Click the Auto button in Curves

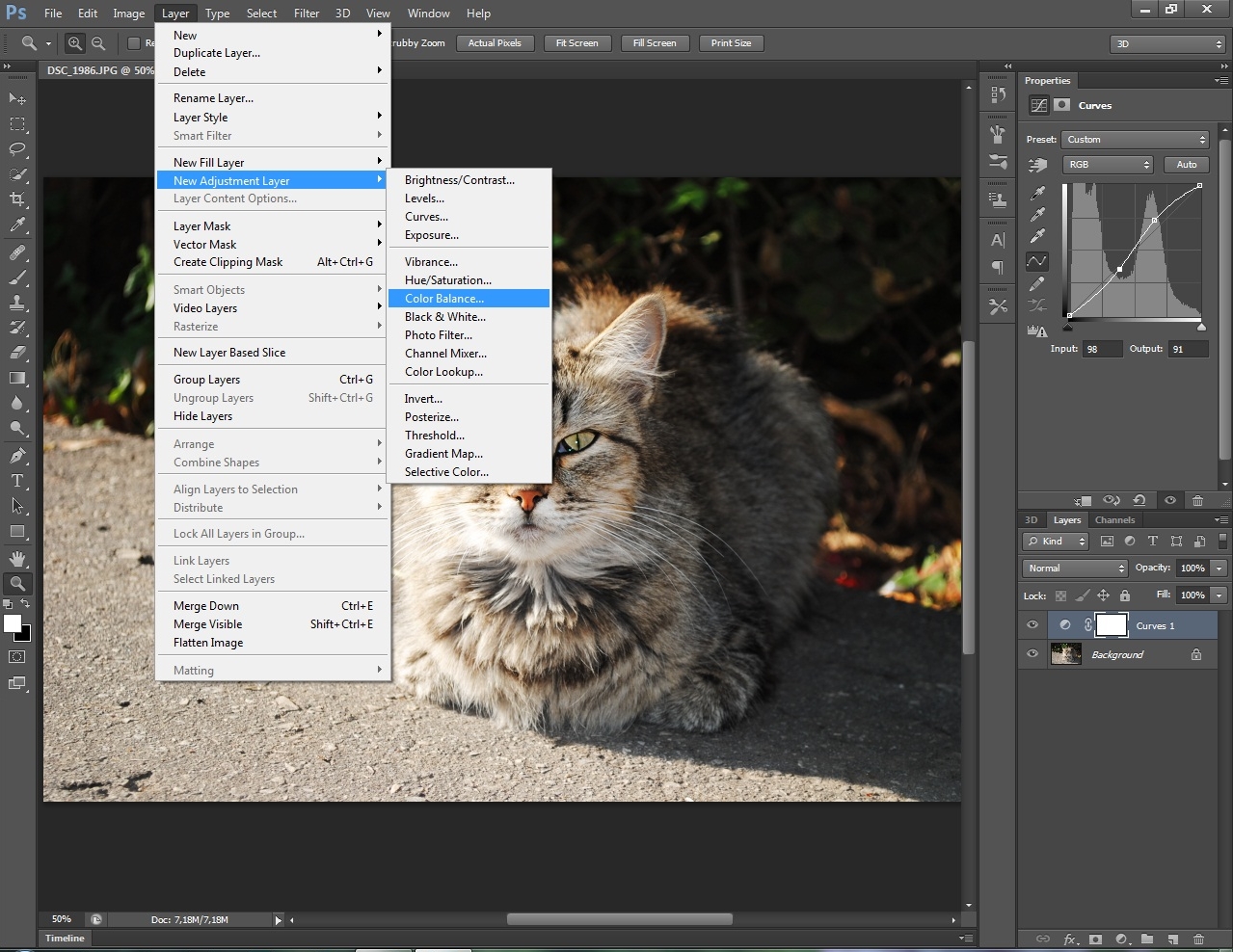pos(1186,165)
